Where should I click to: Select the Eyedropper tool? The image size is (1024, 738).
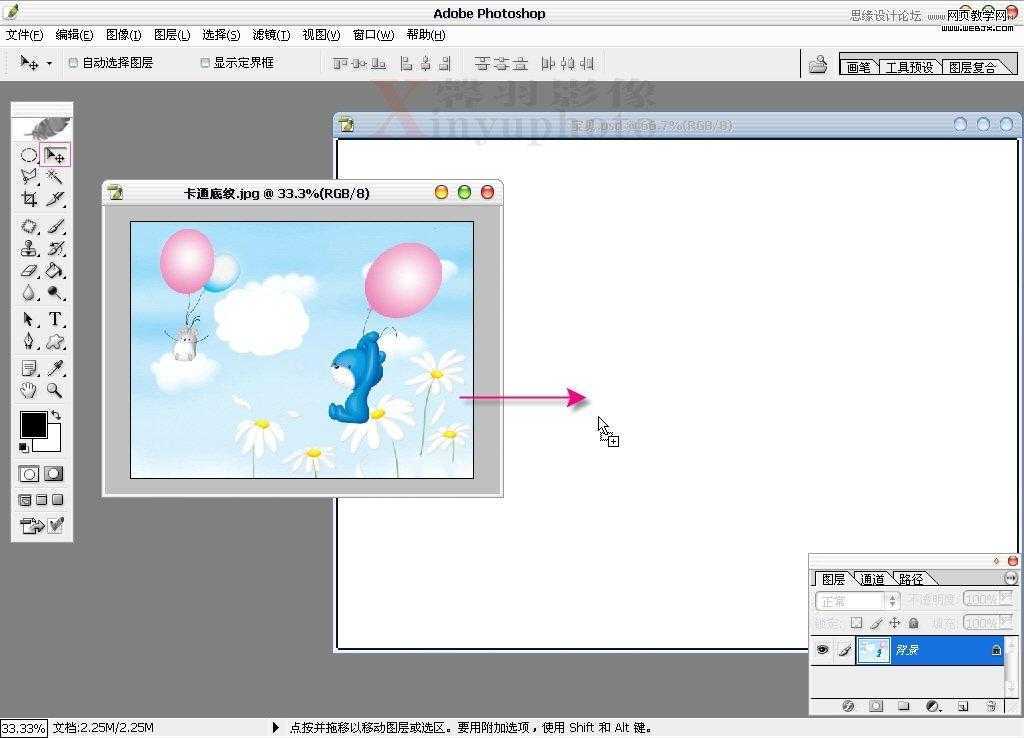[55, 367]
